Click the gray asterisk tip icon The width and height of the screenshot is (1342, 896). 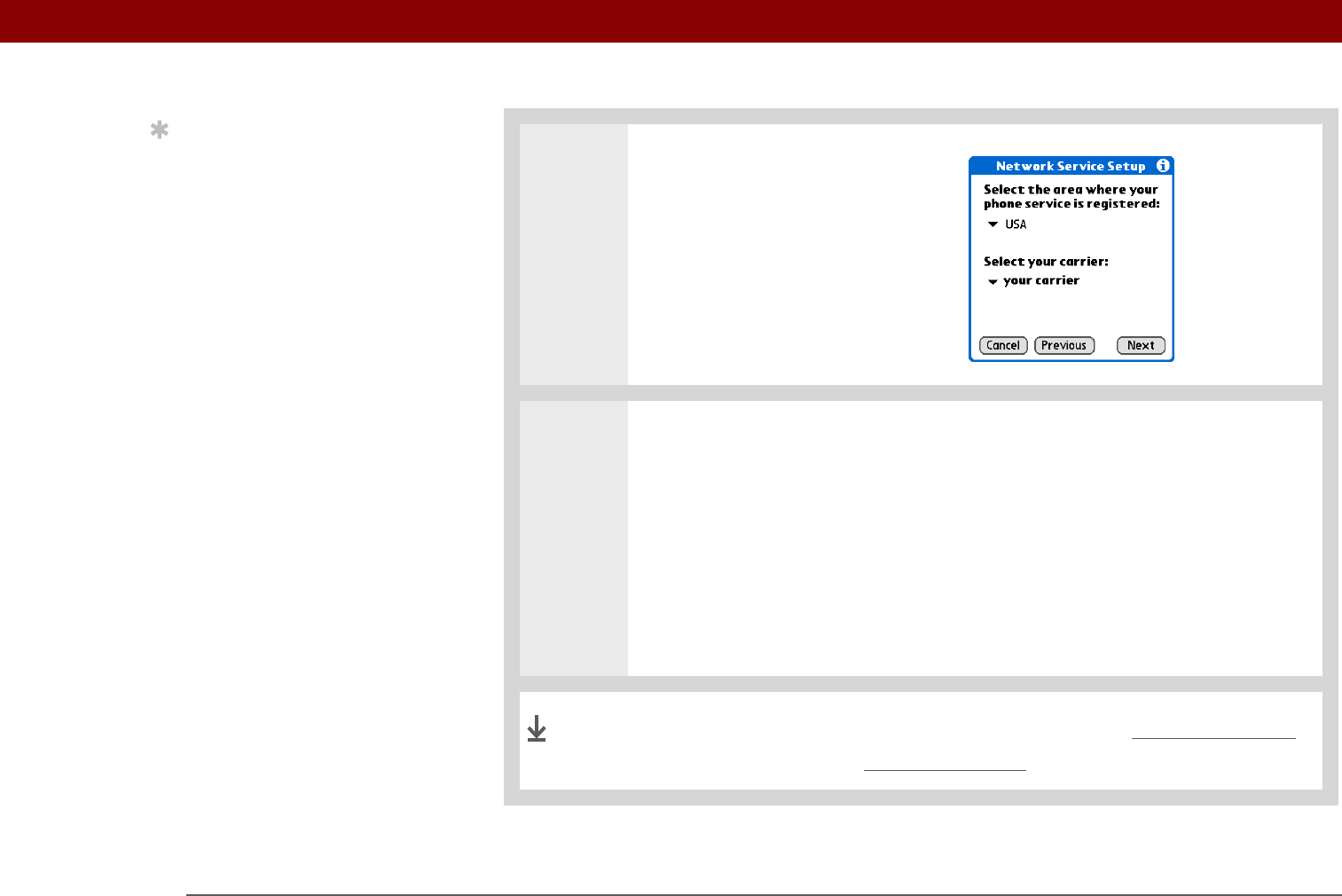159,130
